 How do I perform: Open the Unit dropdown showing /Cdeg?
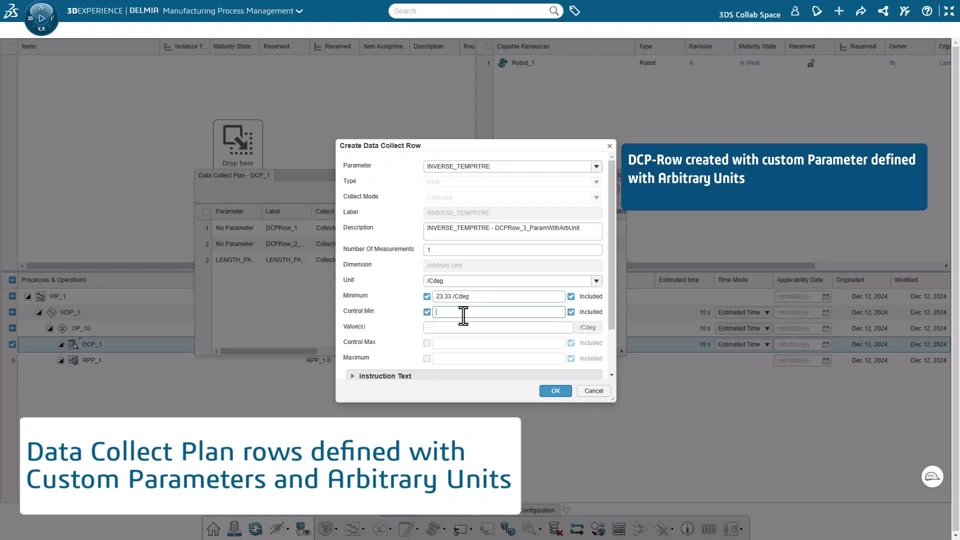(512, 280)
